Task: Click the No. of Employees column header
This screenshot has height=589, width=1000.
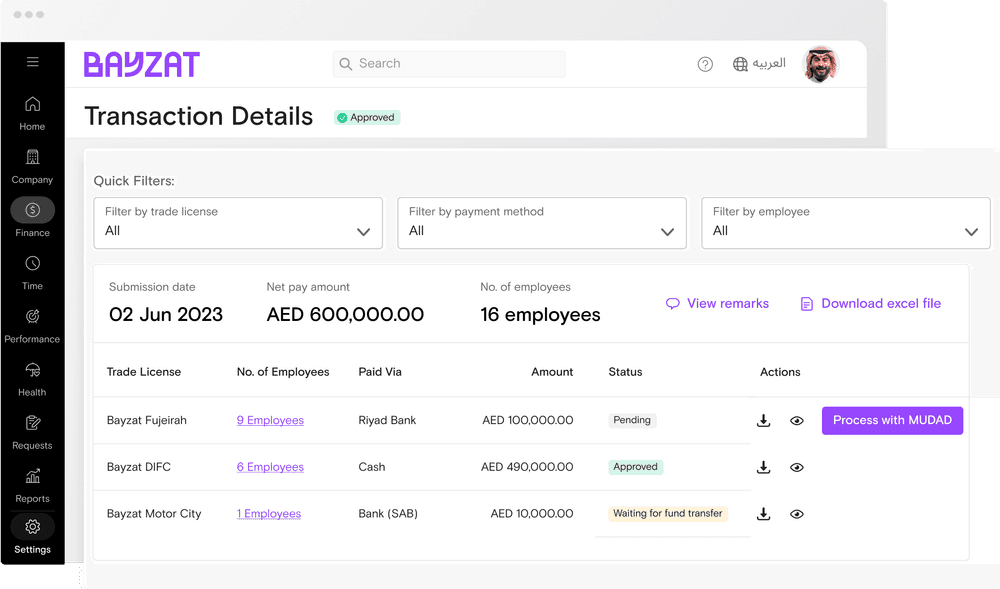Action: pyautogui.click(x=283, y=372)
